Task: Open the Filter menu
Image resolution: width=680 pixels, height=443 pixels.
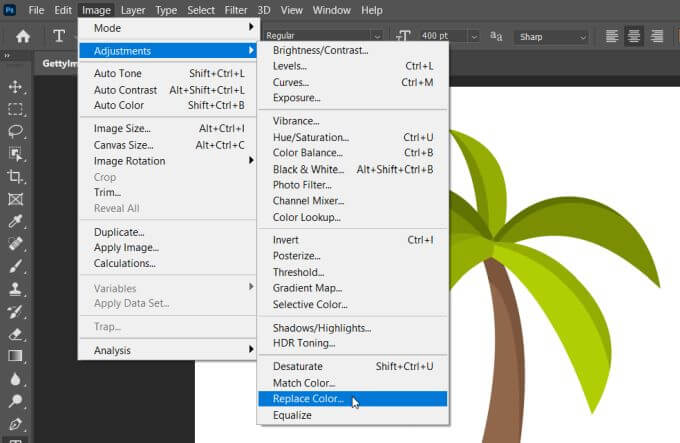Action: tap(236, 10)
